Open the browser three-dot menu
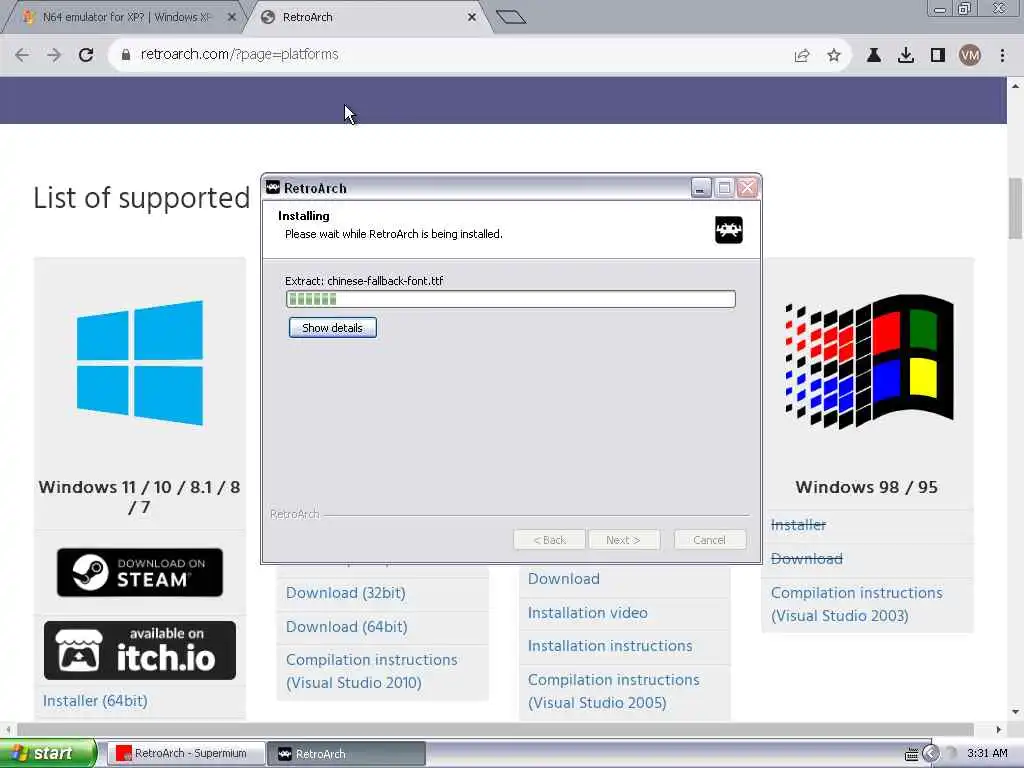The width and height of the screenshot is (1024, 768). [x=1002, y=56]
